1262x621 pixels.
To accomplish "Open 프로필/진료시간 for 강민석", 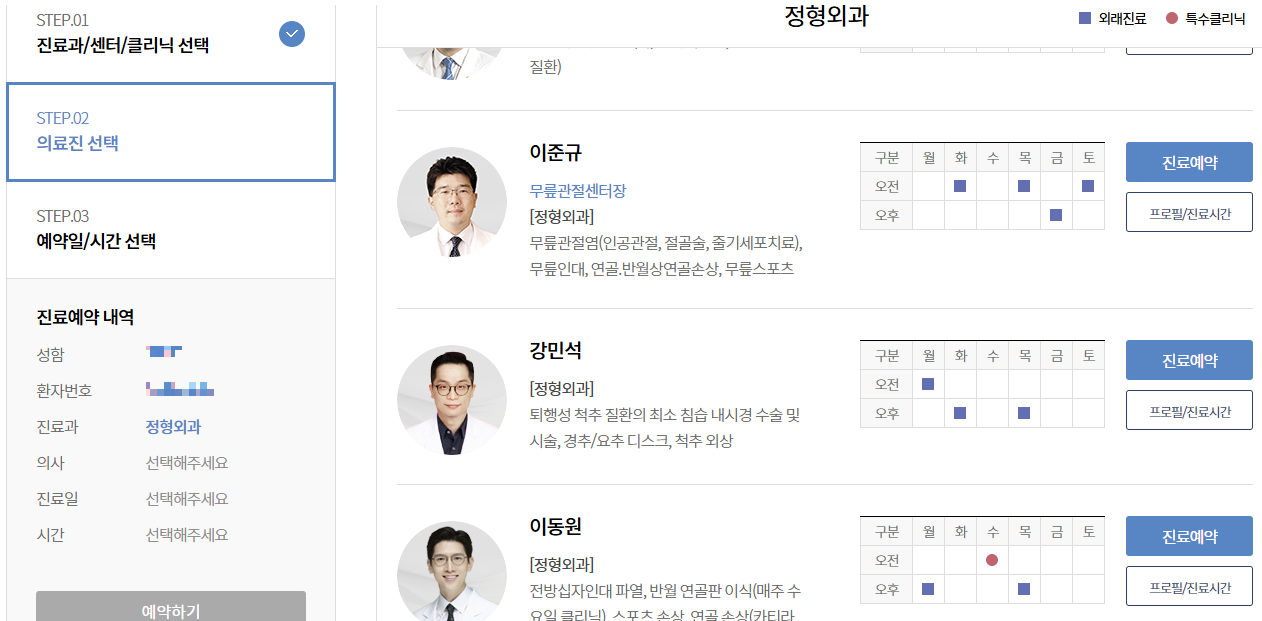I will (x=1189, y=410).
